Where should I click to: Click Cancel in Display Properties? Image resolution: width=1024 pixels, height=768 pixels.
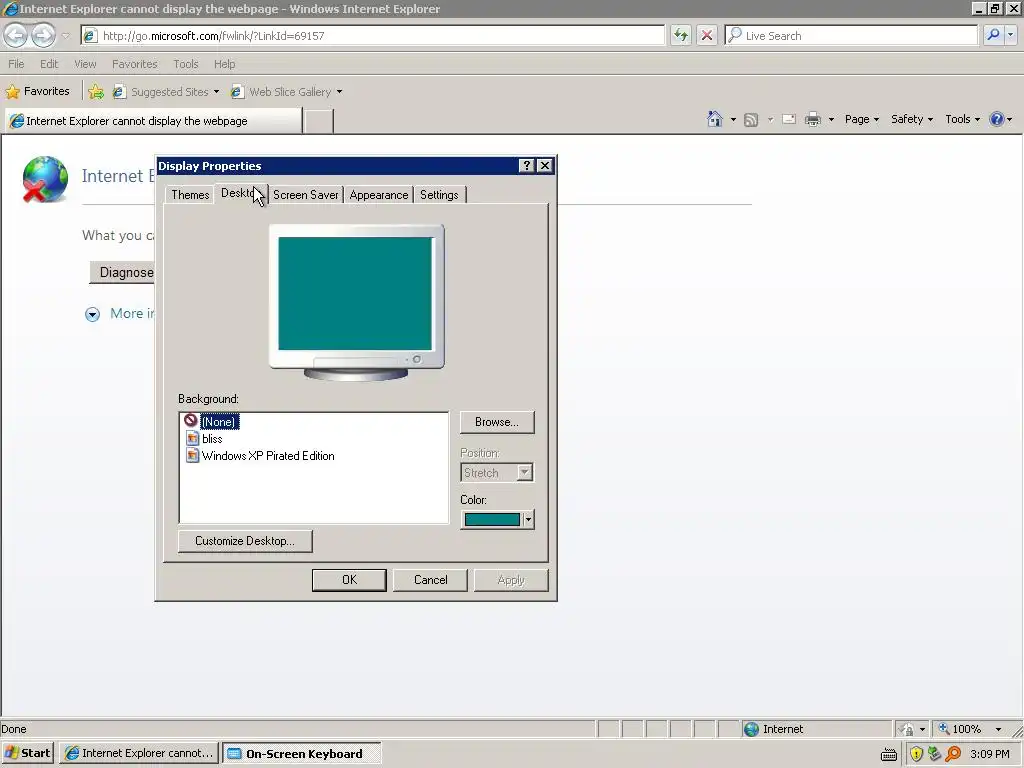point(430,580)
